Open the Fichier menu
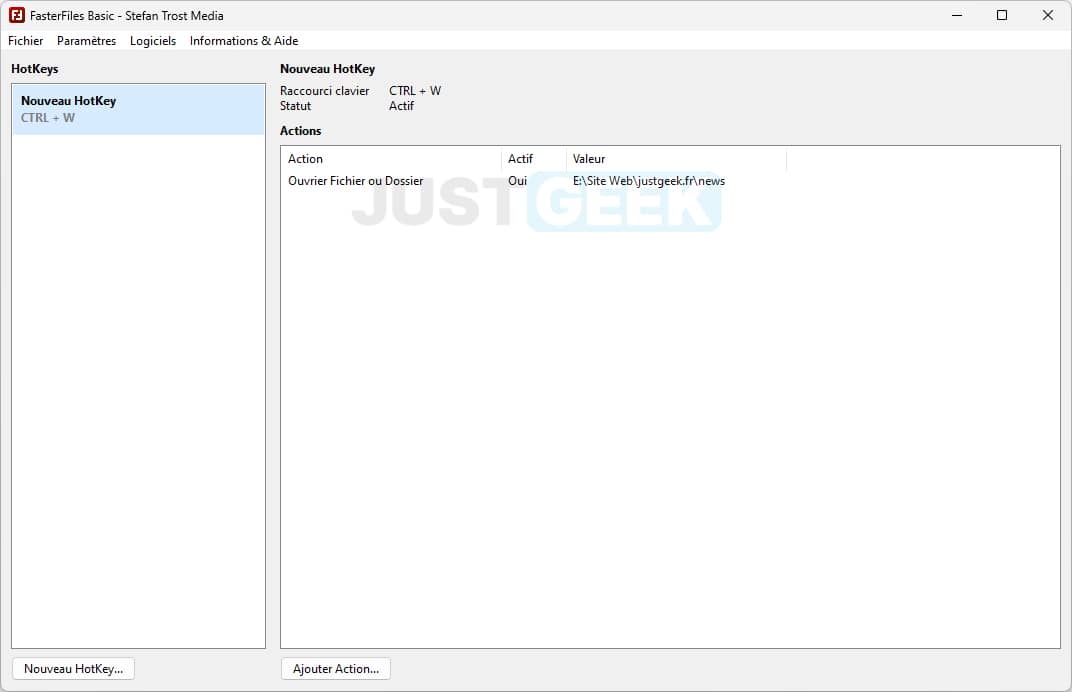The image size is (1072, 692). tap(25, 41)
